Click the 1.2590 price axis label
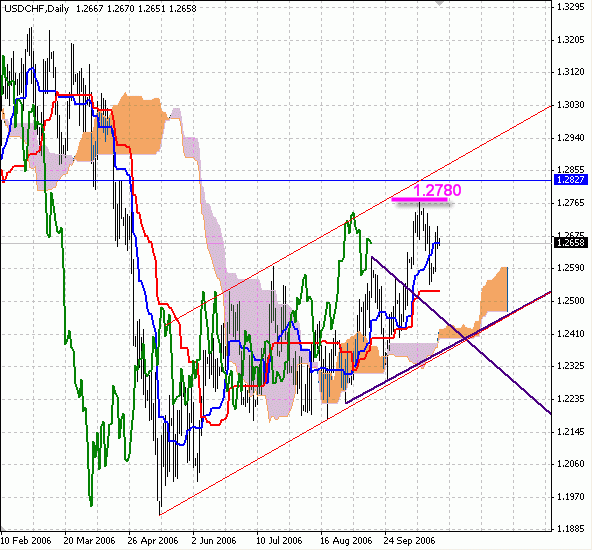This screenshot has height=550, width=592. [x=570, y=268]
